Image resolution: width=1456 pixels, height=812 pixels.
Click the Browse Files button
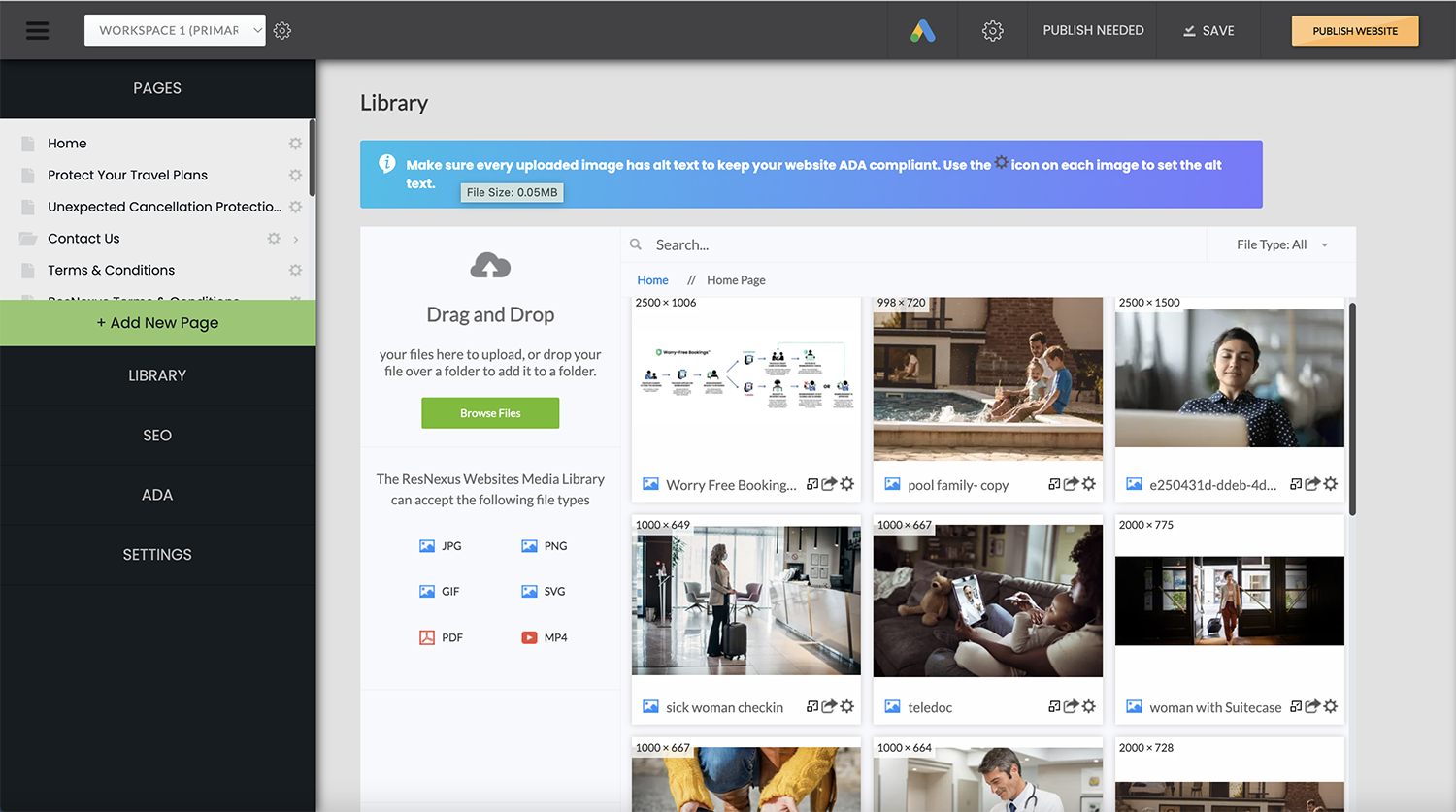[490, 413]
